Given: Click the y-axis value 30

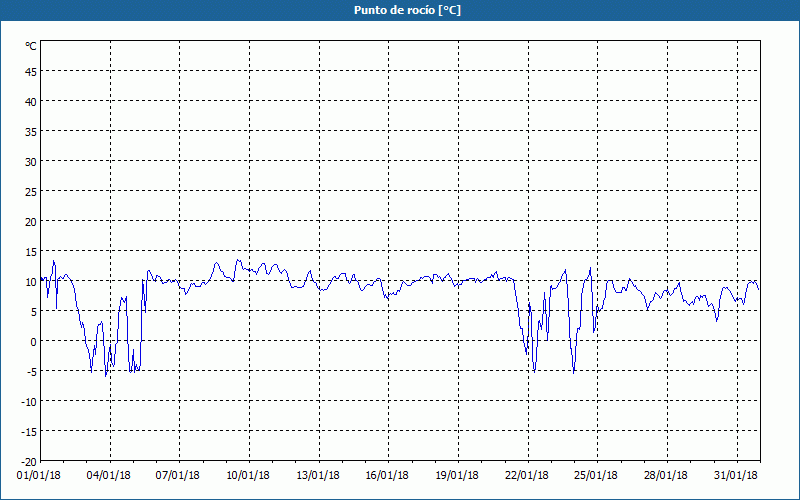Looking at the screenshot, I should coord(31,162).
